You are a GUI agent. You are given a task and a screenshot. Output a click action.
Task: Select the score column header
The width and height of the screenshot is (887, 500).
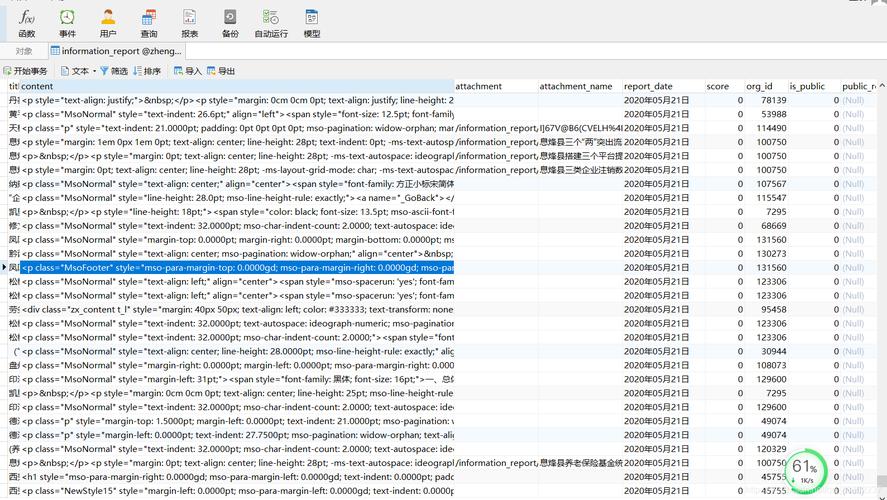click(725, 86)
